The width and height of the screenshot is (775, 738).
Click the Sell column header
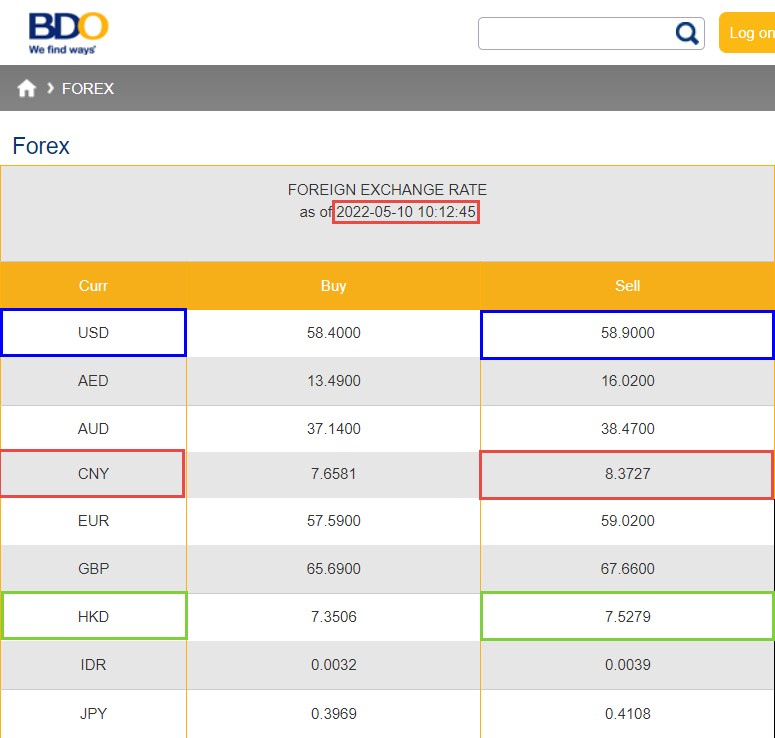[x=627, y=286]
